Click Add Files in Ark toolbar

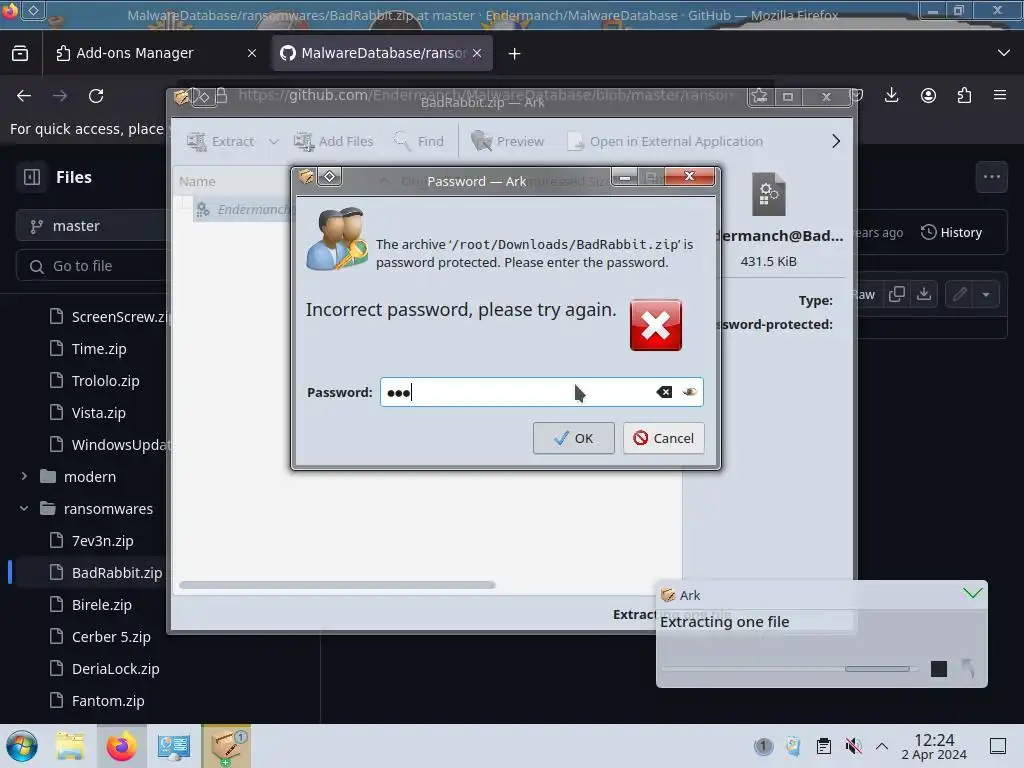click(334, 141)
